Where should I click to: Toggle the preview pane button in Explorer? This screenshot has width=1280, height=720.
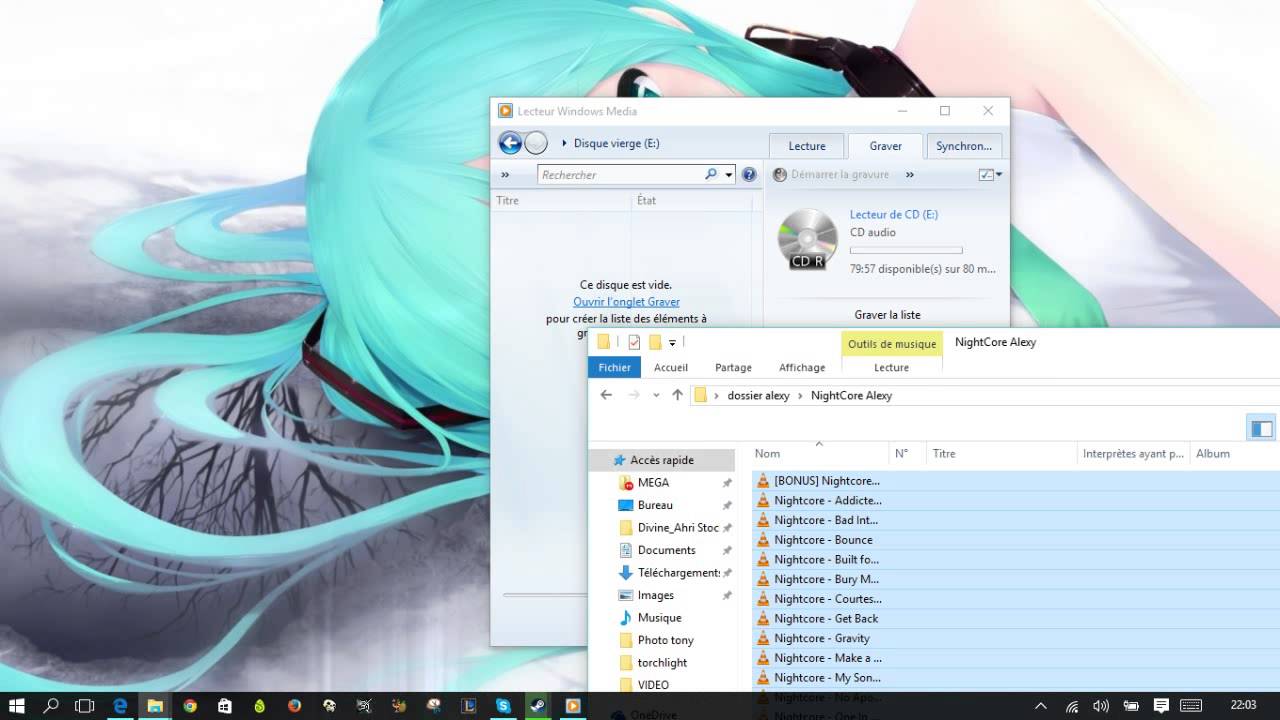pos(1261,428)
